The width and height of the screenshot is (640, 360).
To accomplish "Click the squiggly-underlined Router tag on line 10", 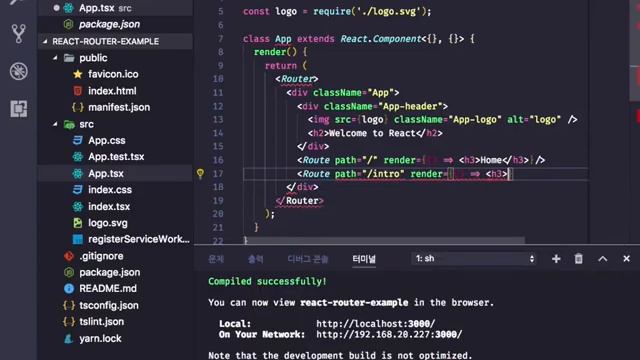I will [x=297, y=79].
